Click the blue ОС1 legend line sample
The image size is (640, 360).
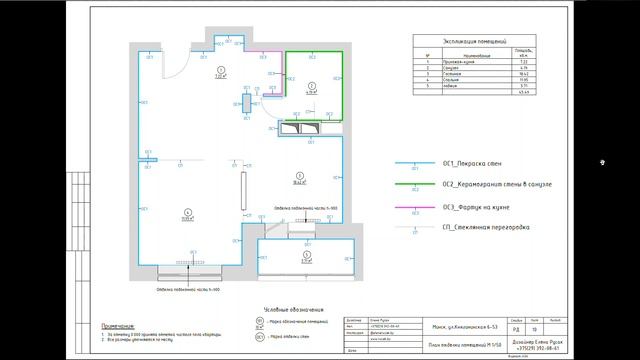pos(415,163)
